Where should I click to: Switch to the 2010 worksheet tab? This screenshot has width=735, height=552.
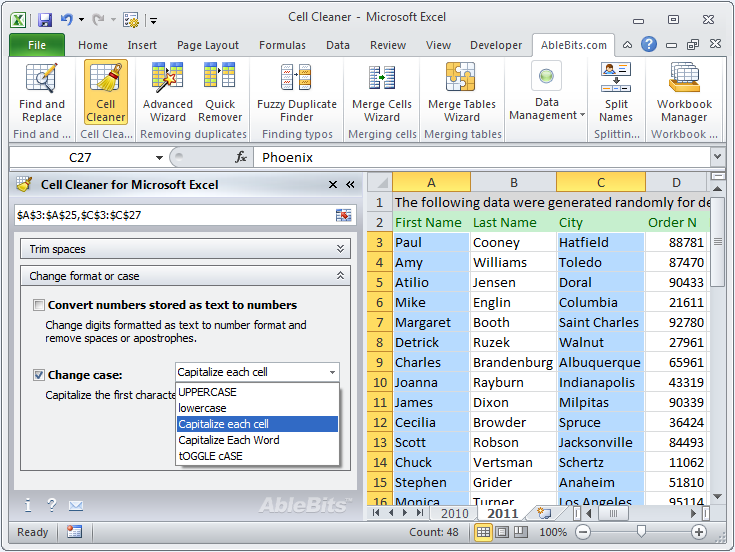pyautogui.click(x=454, y=514)
